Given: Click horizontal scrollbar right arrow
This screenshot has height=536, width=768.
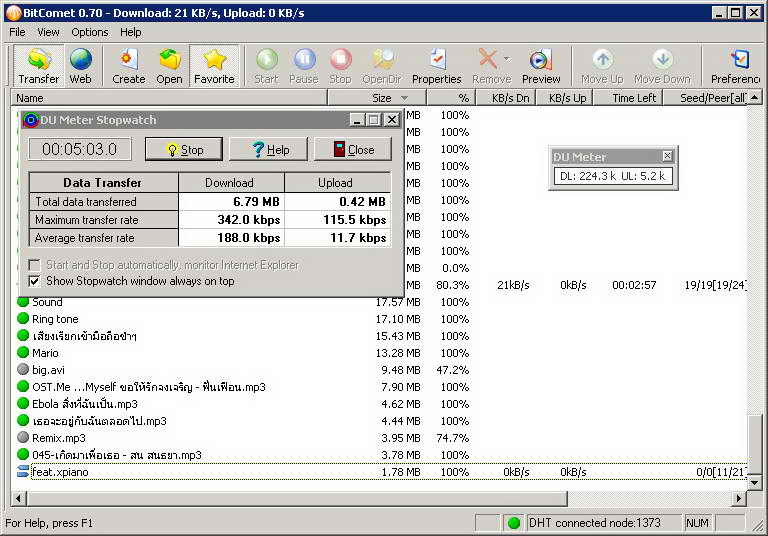Looking at the screenshot, I should [740, 499].
